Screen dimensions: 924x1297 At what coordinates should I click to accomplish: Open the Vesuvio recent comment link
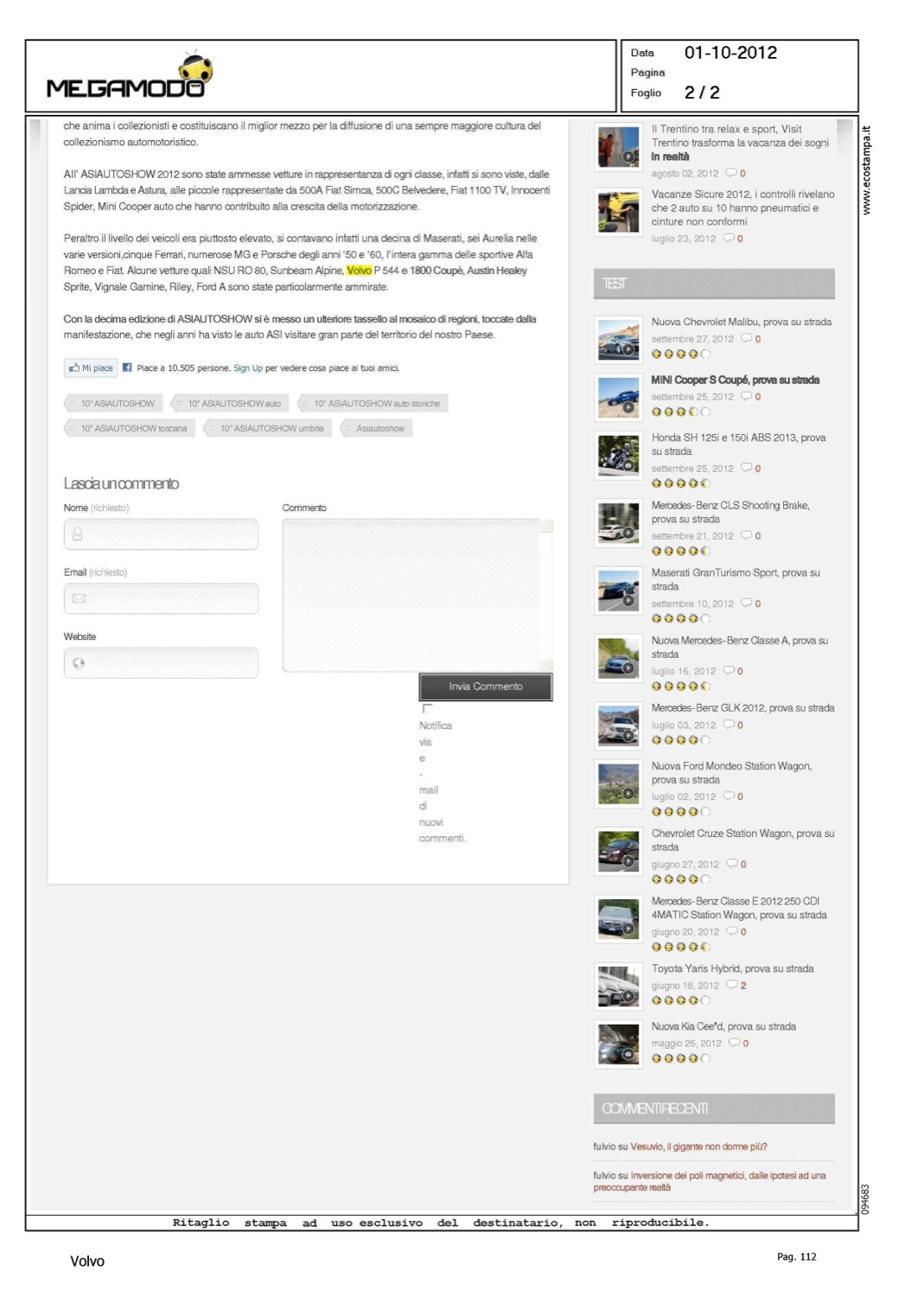click(698, 1147)
